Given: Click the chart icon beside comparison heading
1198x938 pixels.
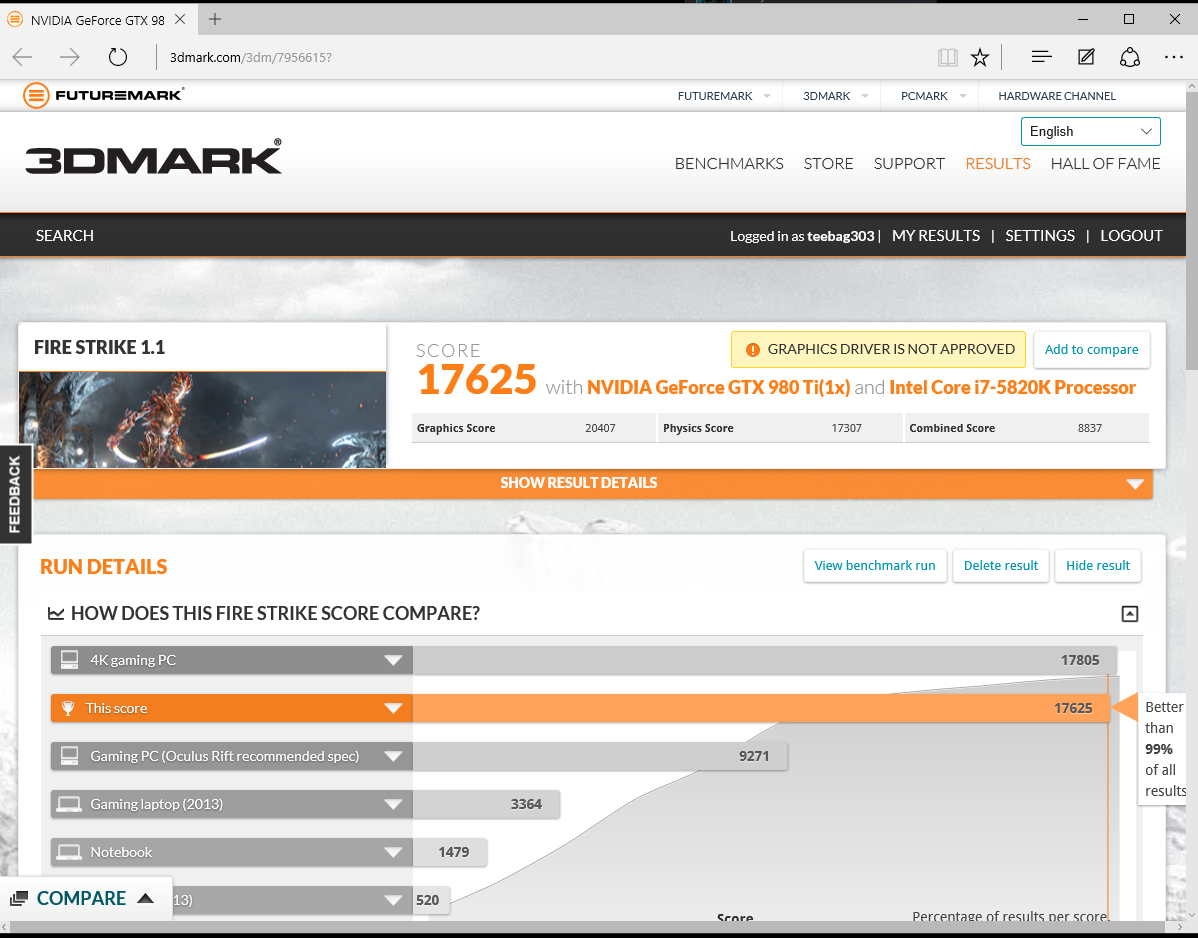Looking at the screenshot, I should 56,613.
